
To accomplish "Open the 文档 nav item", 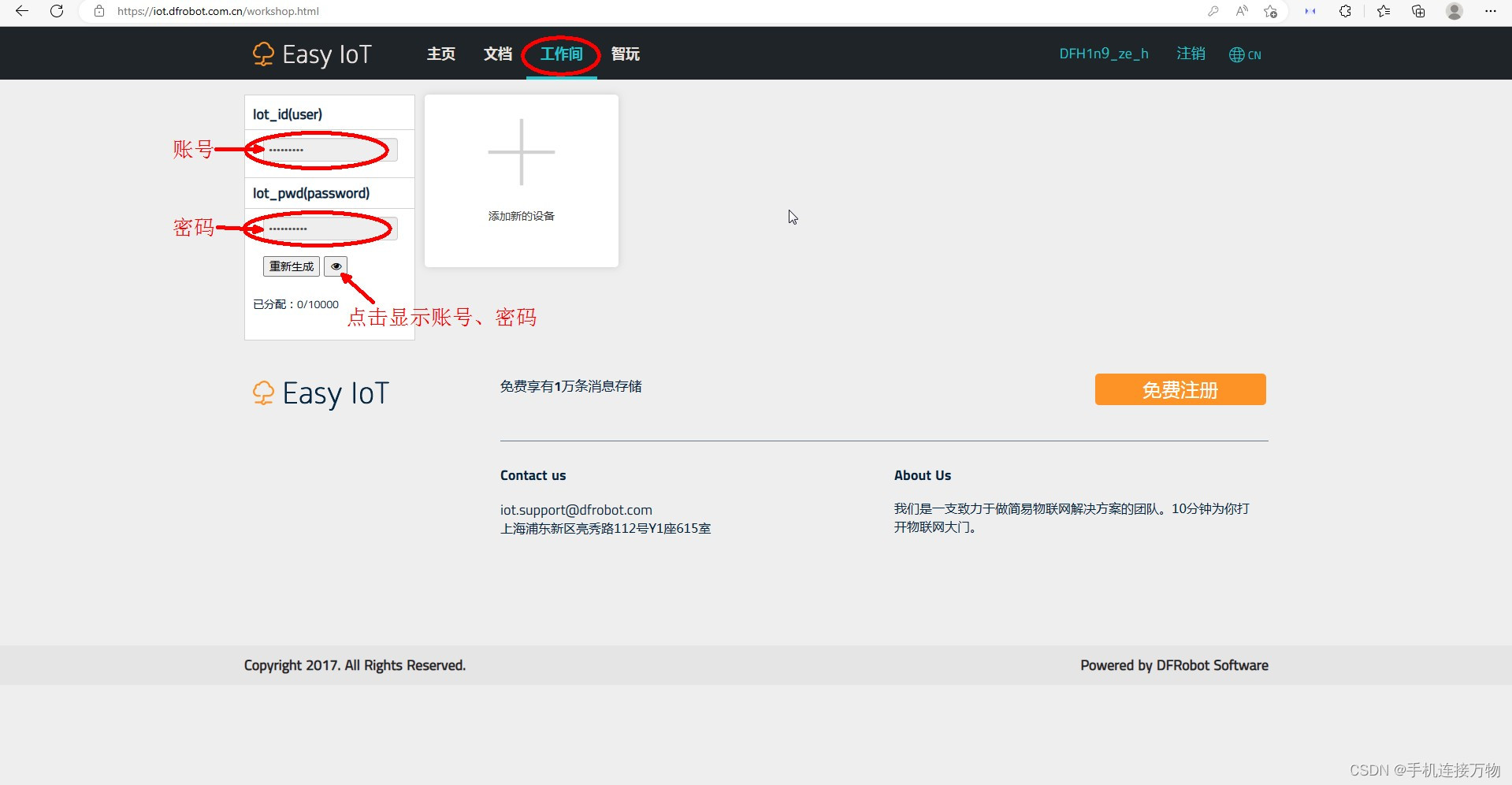I will [x=498, y=54].
